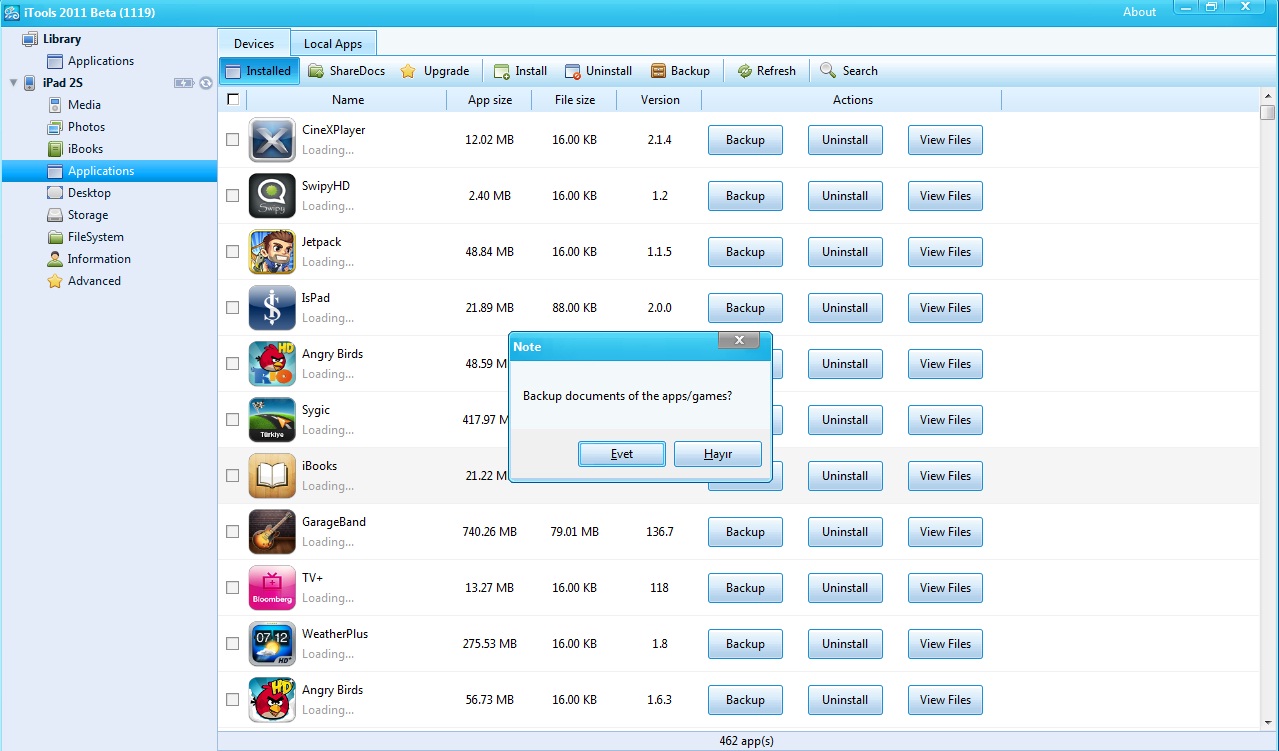Check the IsPad row checkbox
The width and height of the screenshot is (1279, 751).
tap(232, 308)
